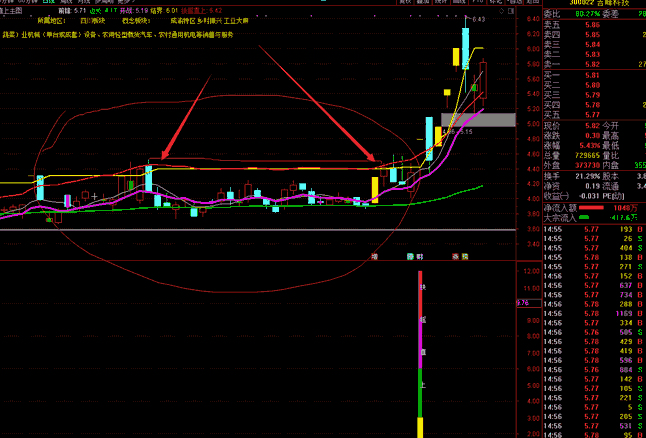Click the 收益(一) -0.031 value
Image resolution: width=646 pixels, height=438 pixels.
[x=589, y=196]
